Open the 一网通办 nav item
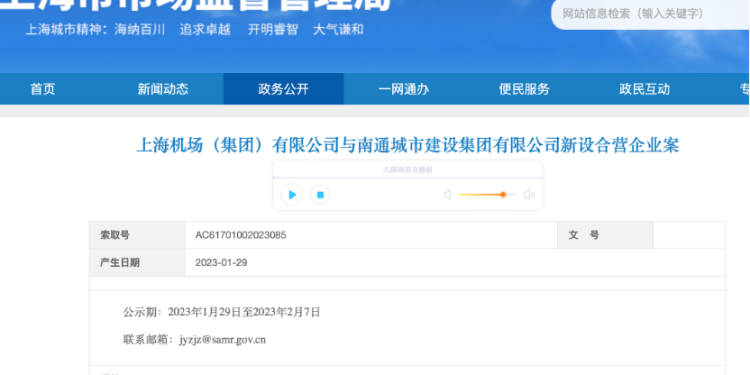Viewport: 750px width, 375px height. (x=404, y=89)
